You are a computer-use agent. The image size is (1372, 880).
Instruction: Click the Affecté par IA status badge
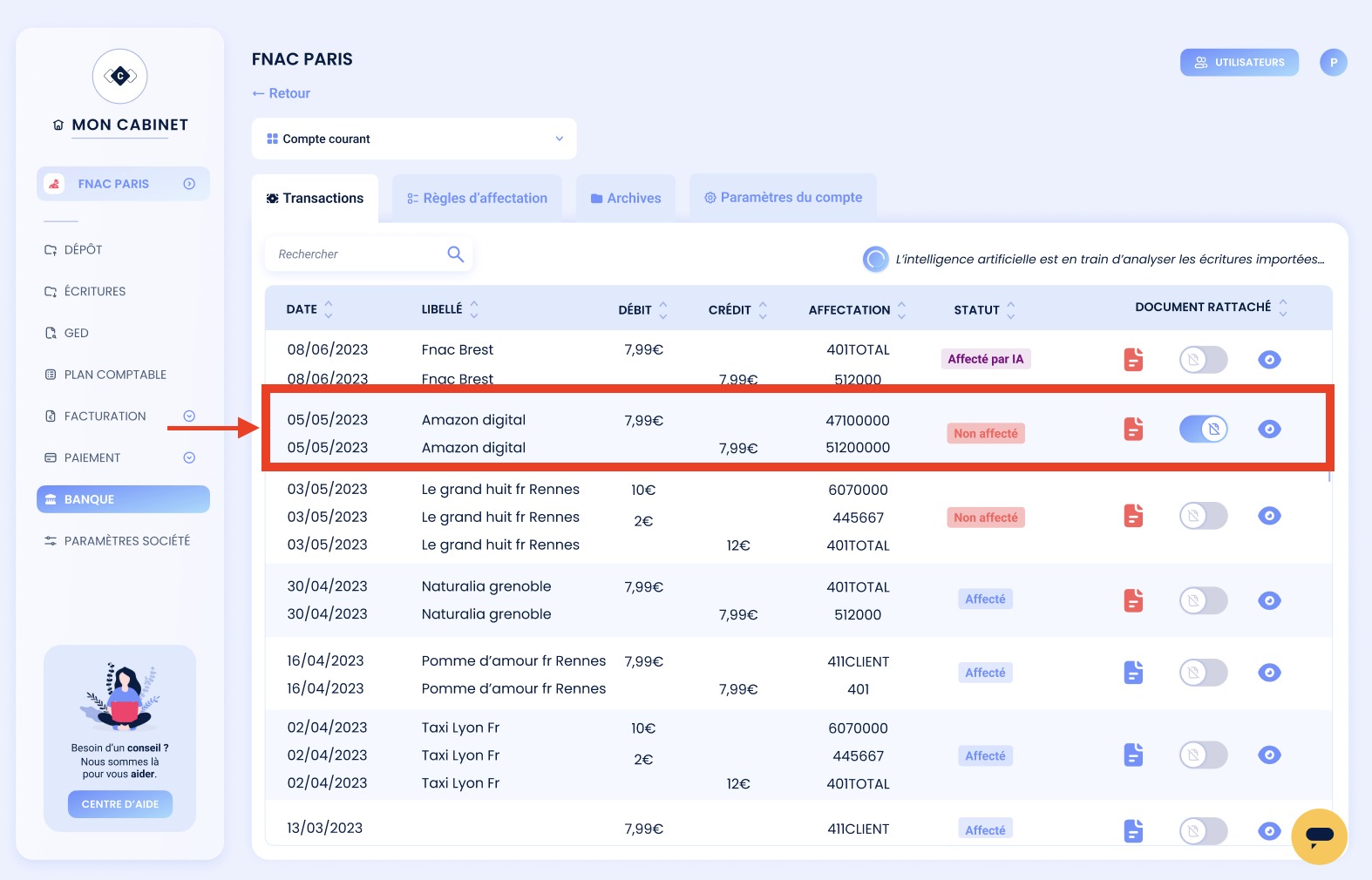(986, 359)
